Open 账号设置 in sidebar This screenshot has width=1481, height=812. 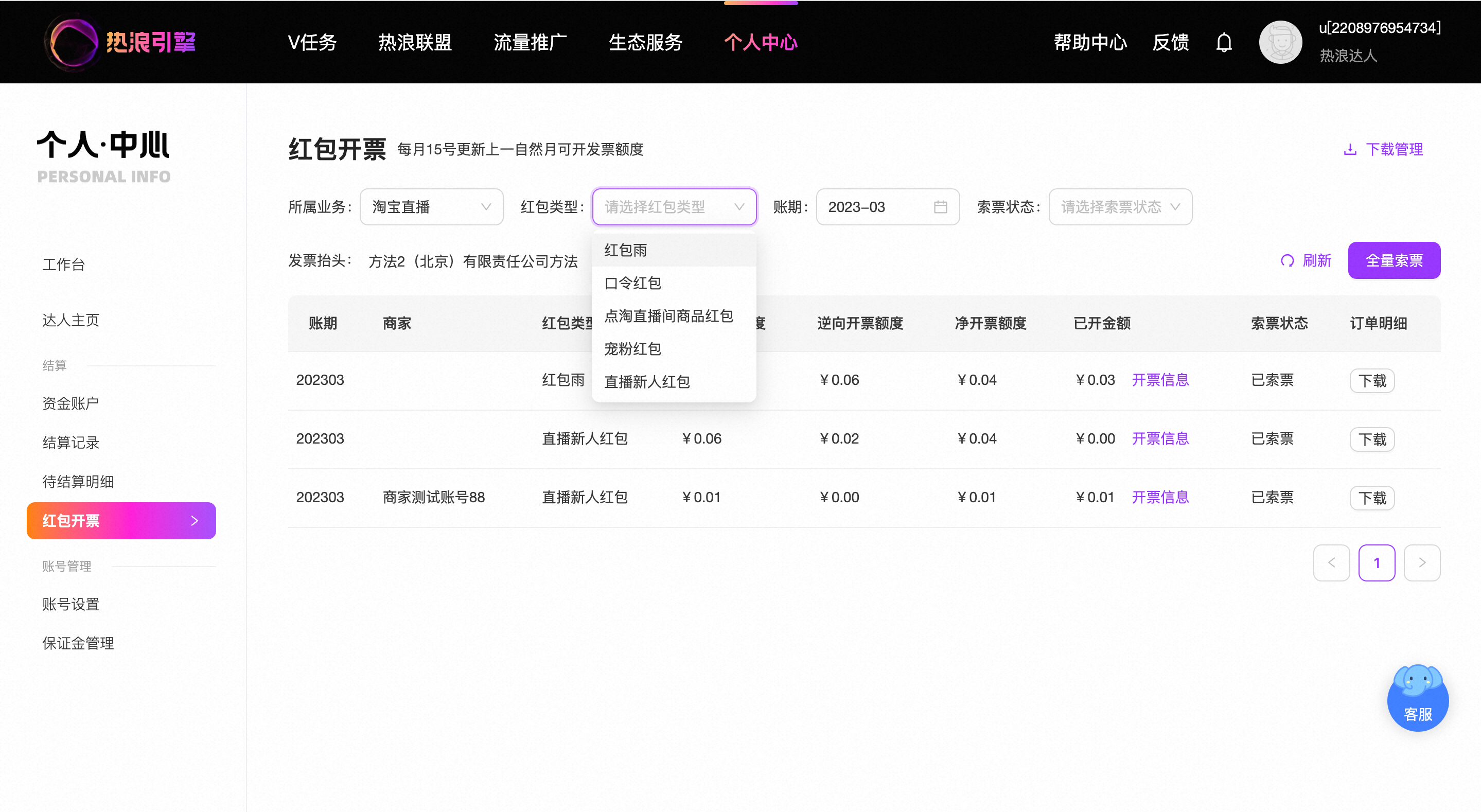click(70, 605)
